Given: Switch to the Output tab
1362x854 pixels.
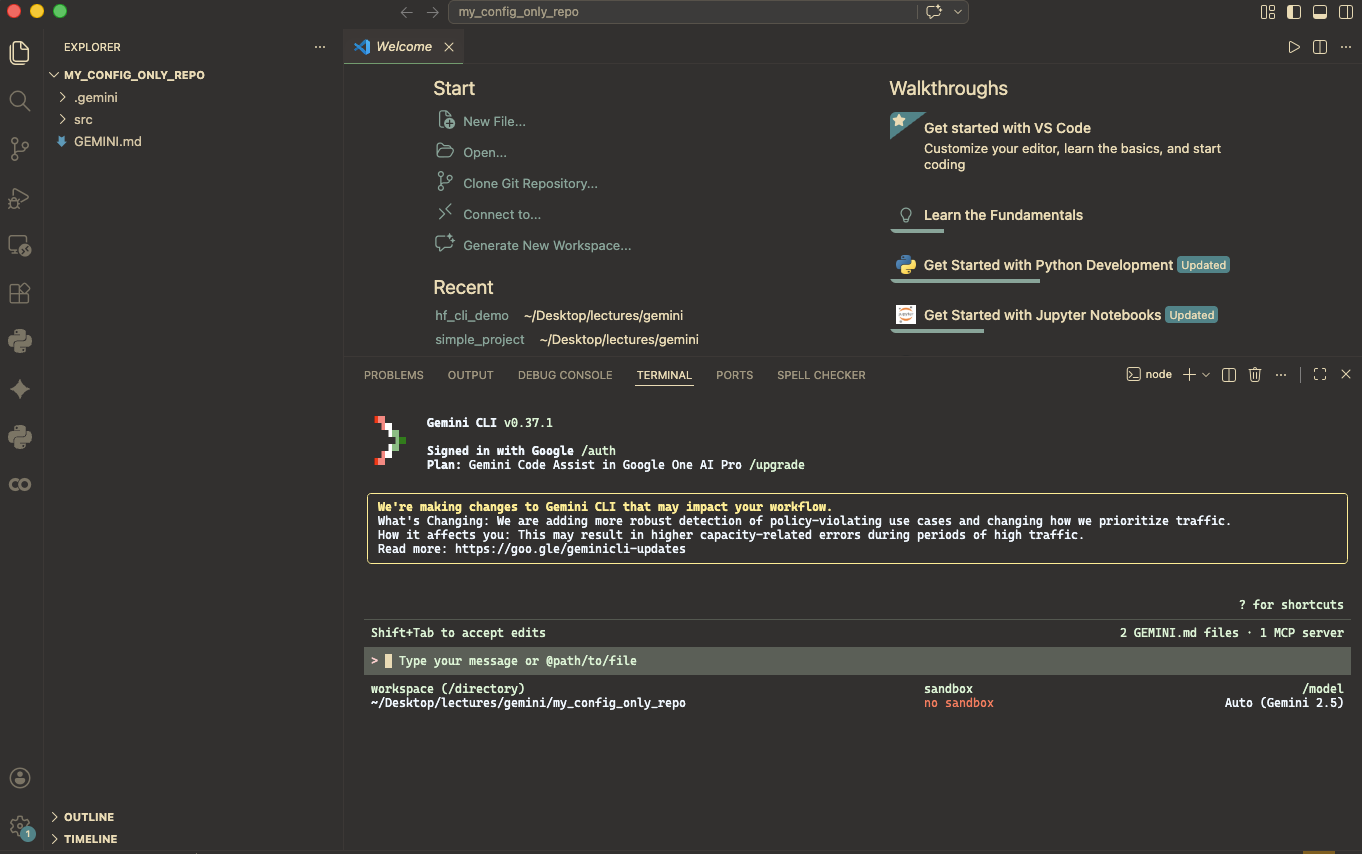Looking at the screenshot, I should pyautogui.click(x=471, y=375).
